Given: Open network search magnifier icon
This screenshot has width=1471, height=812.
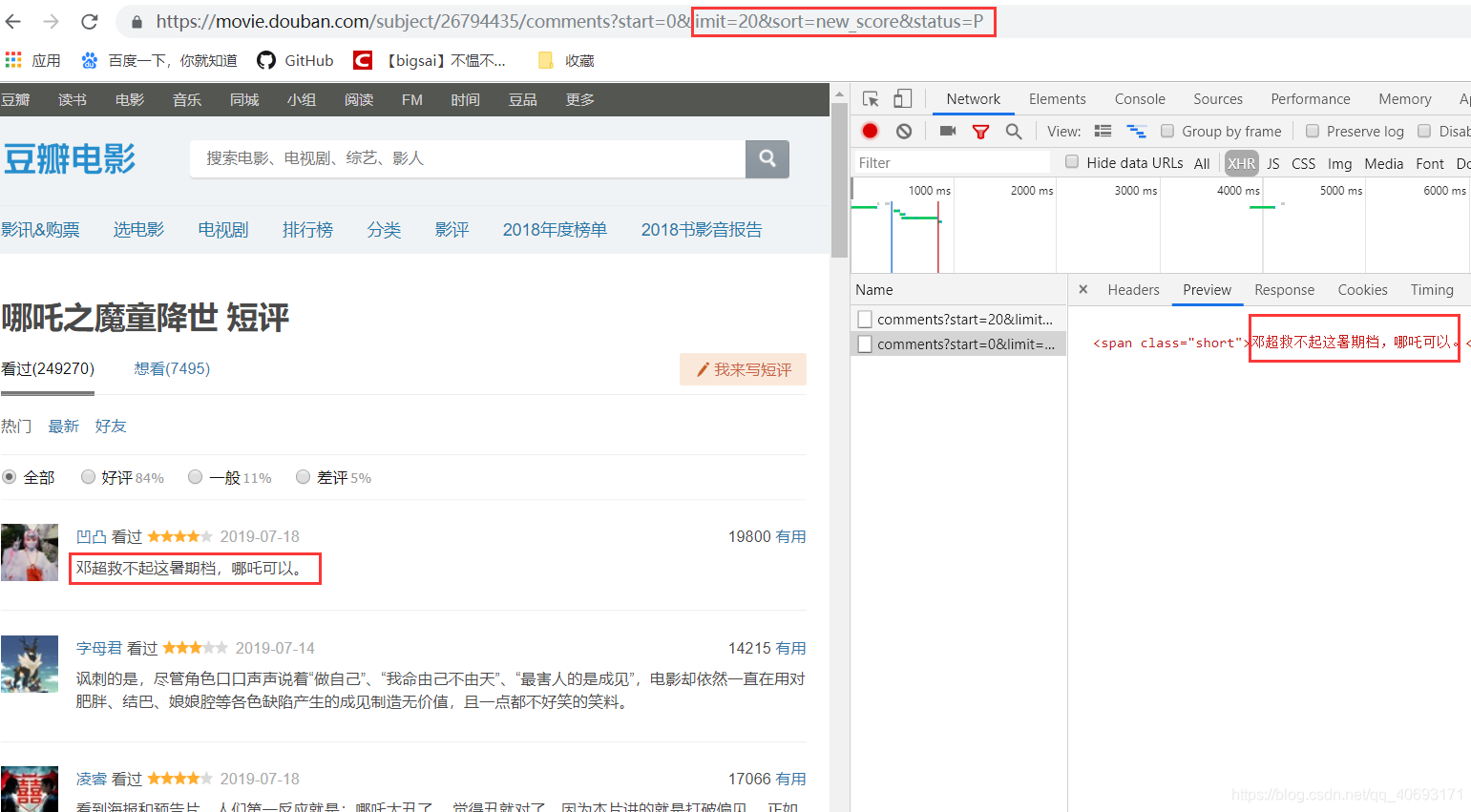Looking at the screenshot, I should (x=1014, y=131).
